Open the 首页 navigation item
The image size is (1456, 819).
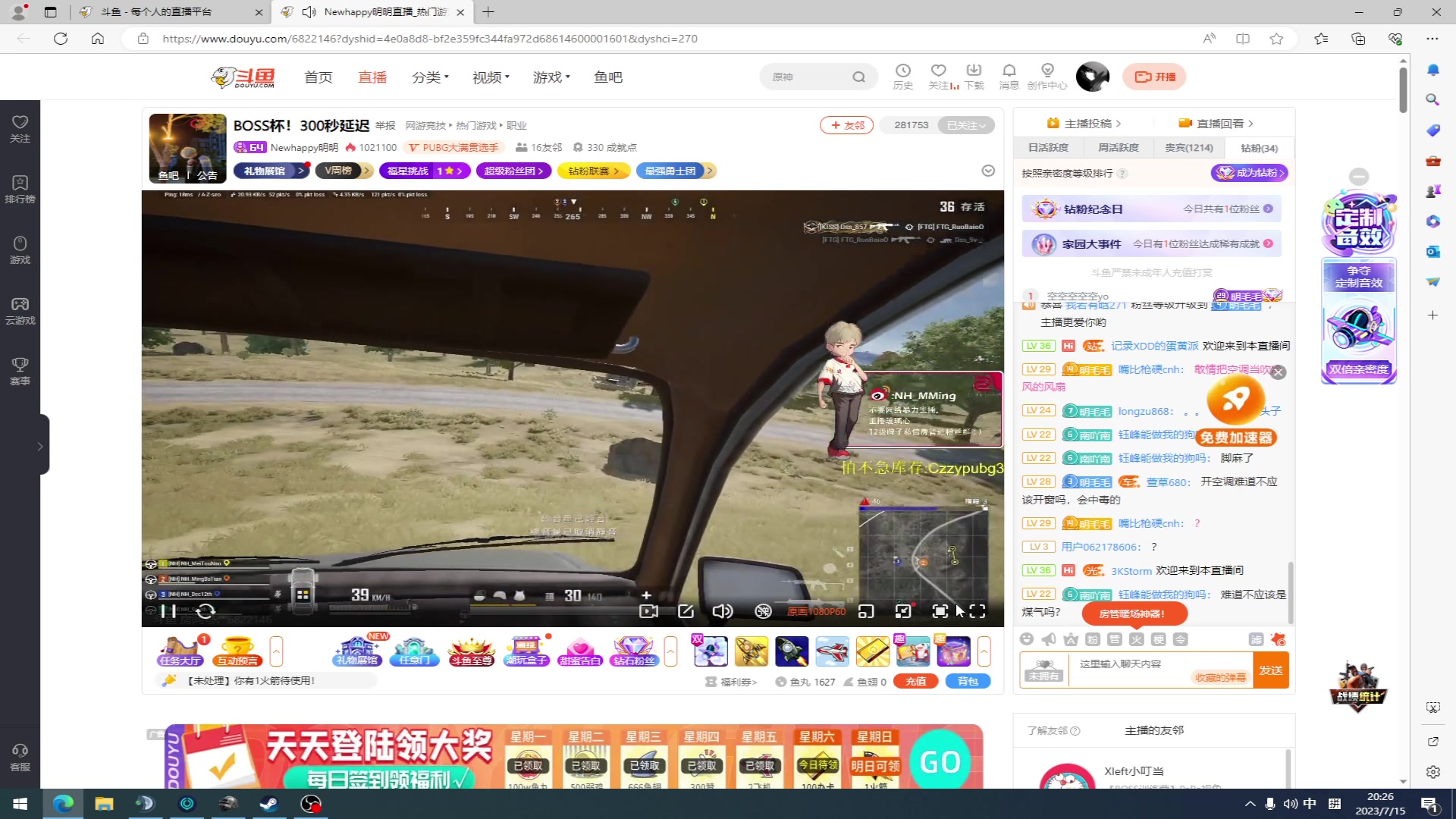(318, 77)
